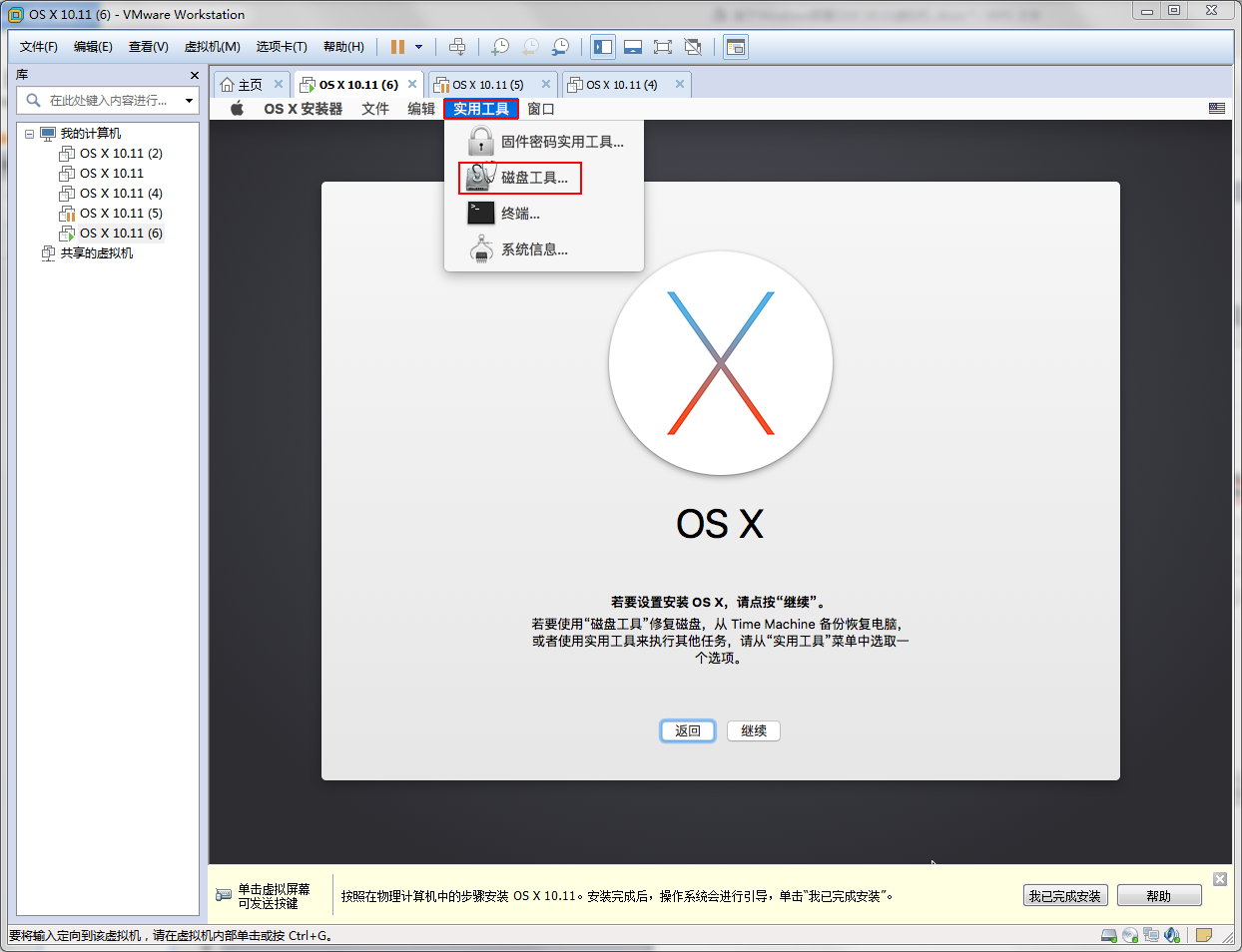Screen dimensions: 1242x952
Task: Click the library search field
Action: click(108, 100)
